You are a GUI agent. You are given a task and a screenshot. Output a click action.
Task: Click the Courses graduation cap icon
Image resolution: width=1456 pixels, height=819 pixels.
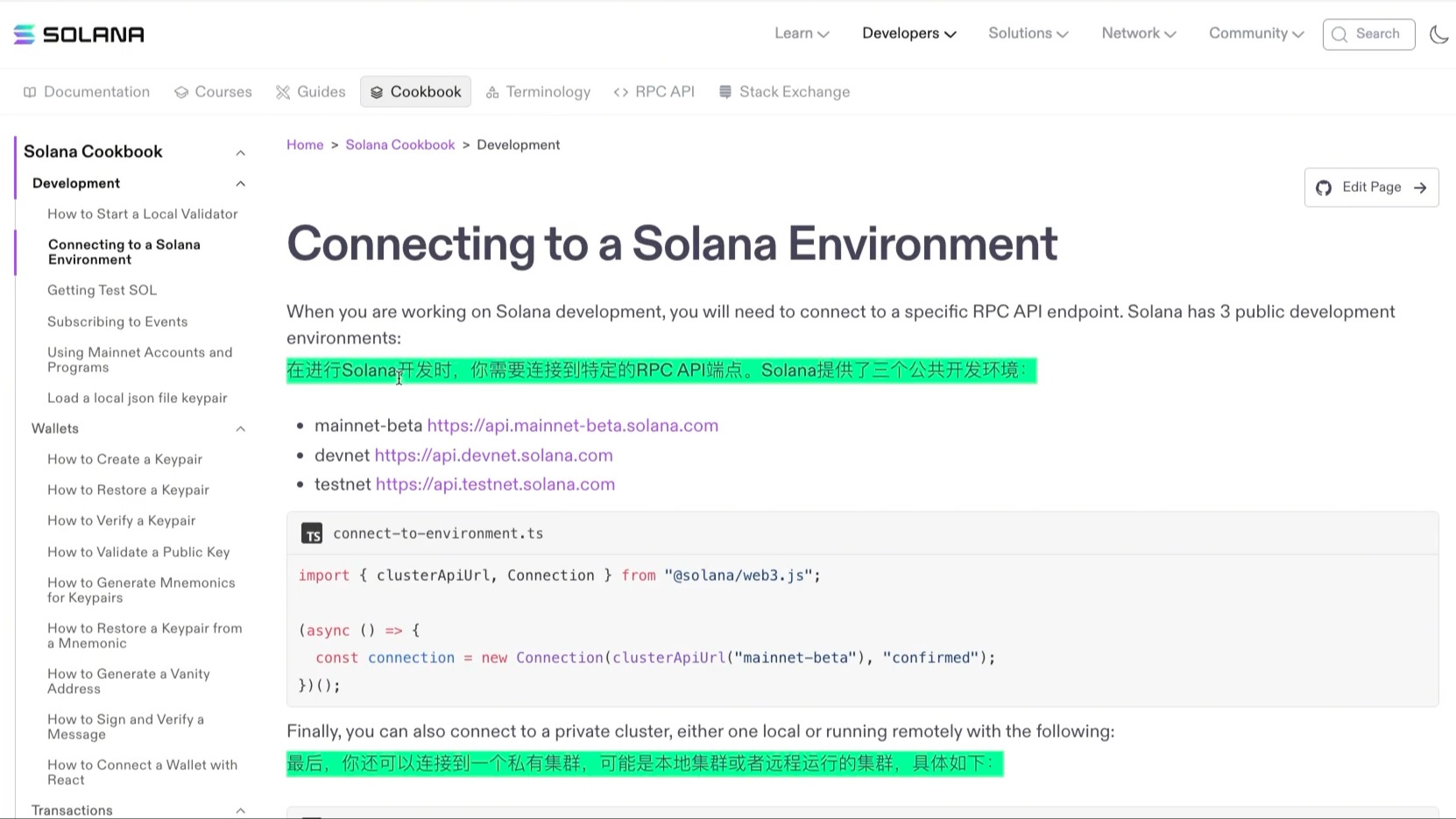click(x=181, y=92)
